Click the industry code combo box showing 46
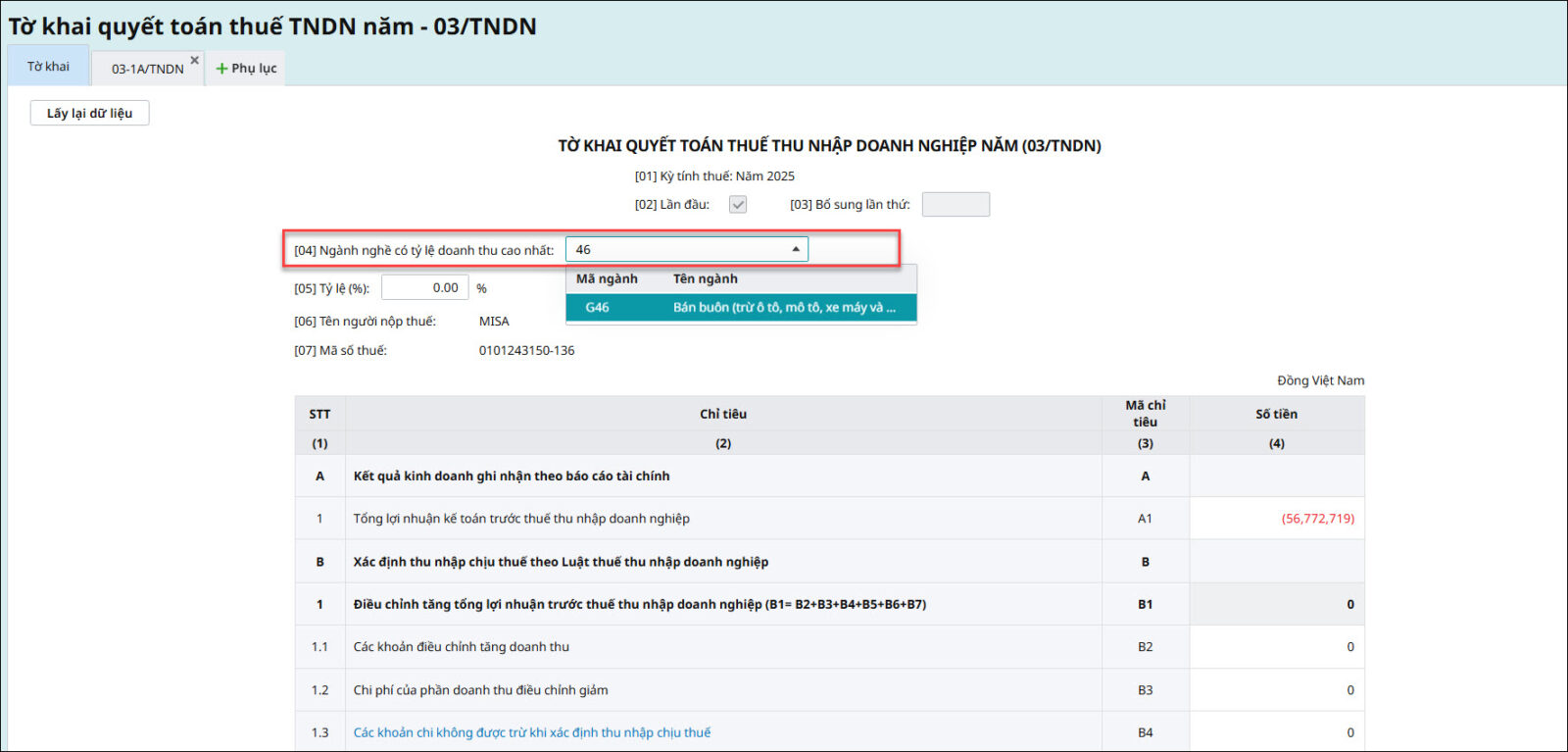The image size is (1568, 752). 678,250
